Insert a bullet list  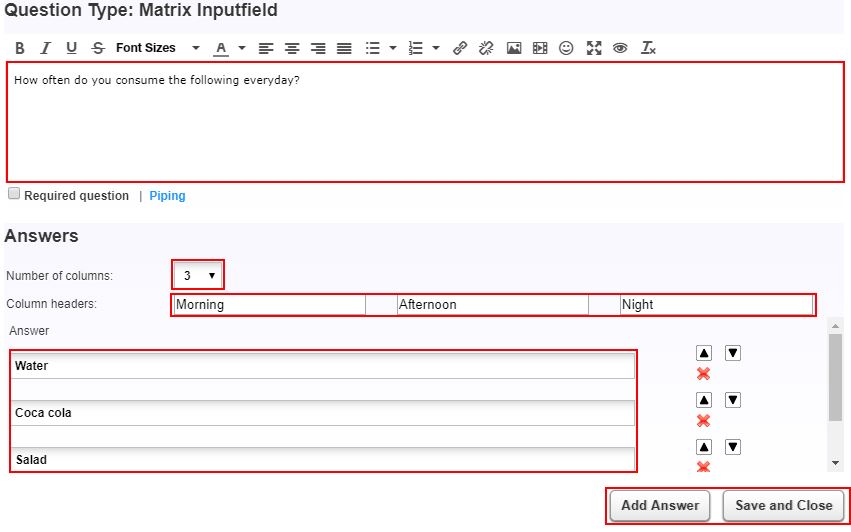[372, 48]
